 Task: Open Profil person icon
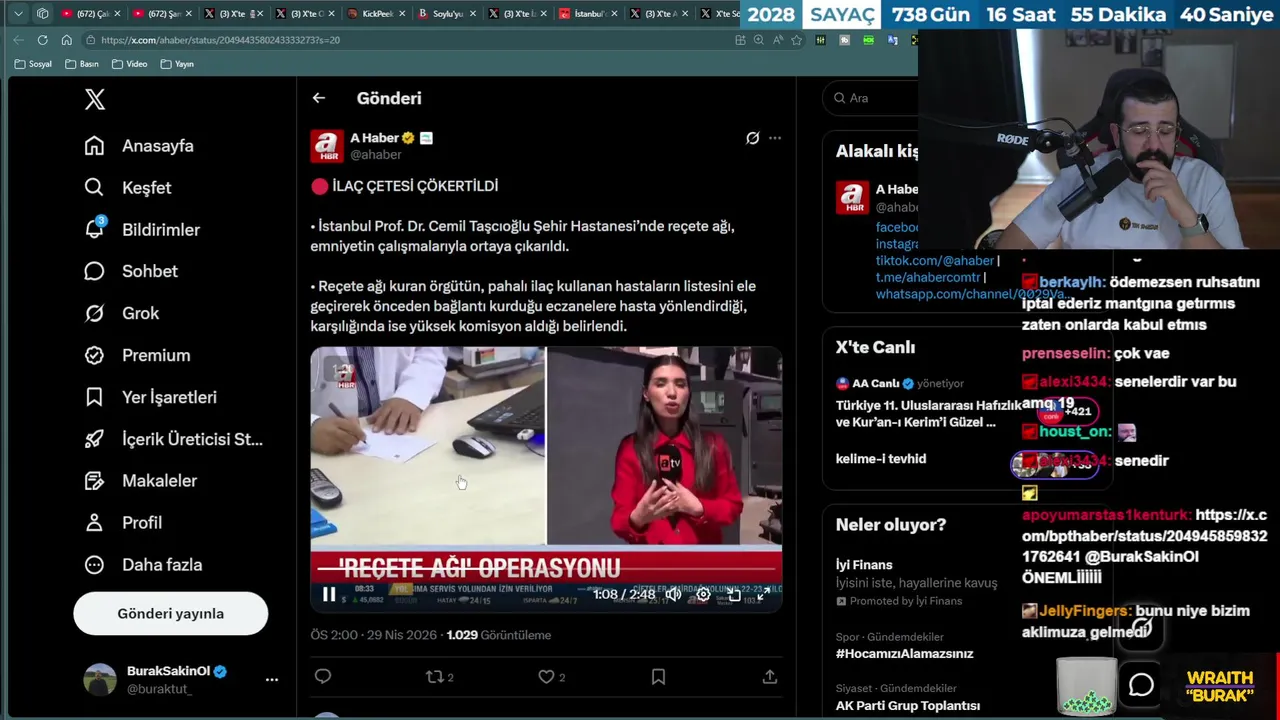[x=94, y=522]
